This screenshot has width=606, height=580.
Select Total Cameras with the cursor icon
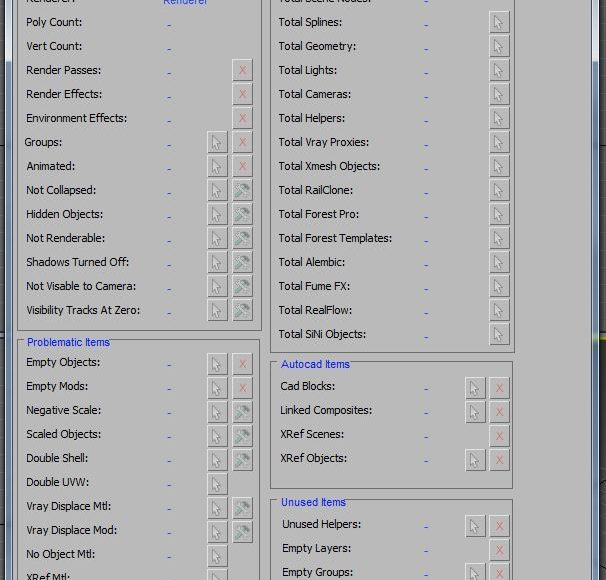pyautogui.click(x=499, y=94)
